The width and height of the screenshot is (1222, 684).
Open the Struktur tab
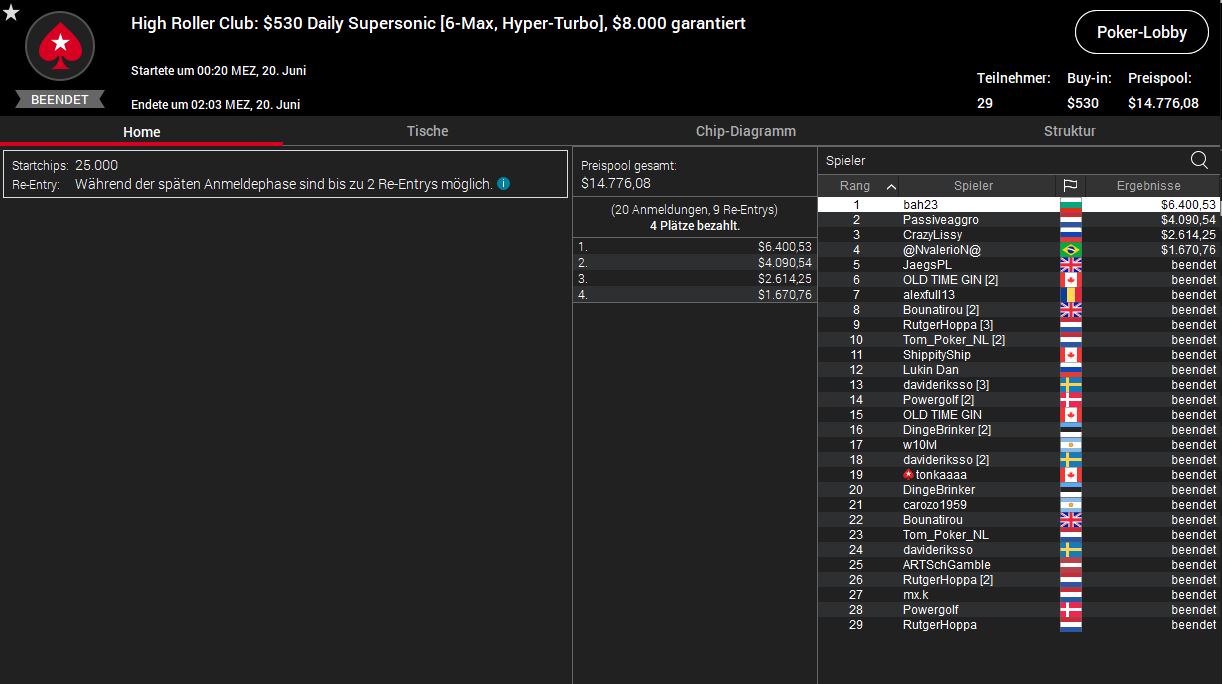(1069, 131)
